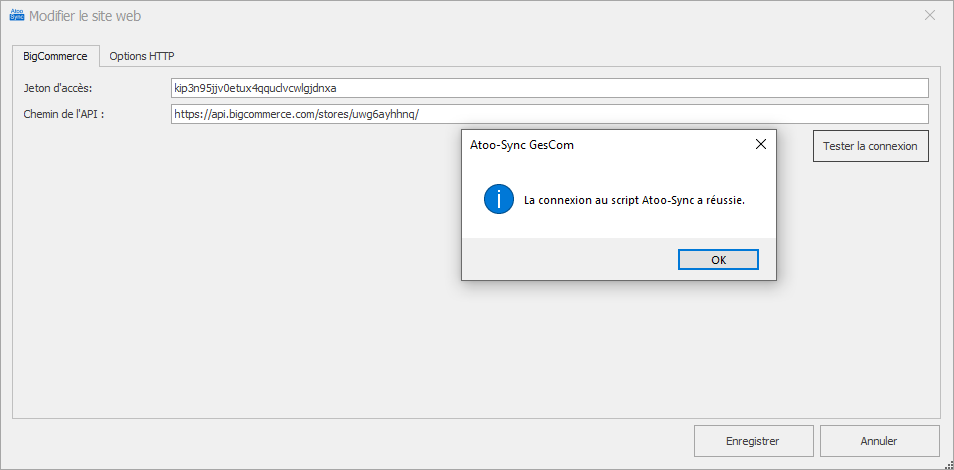
Task: Click the connexion réussie message text
Action: [634, 200]
